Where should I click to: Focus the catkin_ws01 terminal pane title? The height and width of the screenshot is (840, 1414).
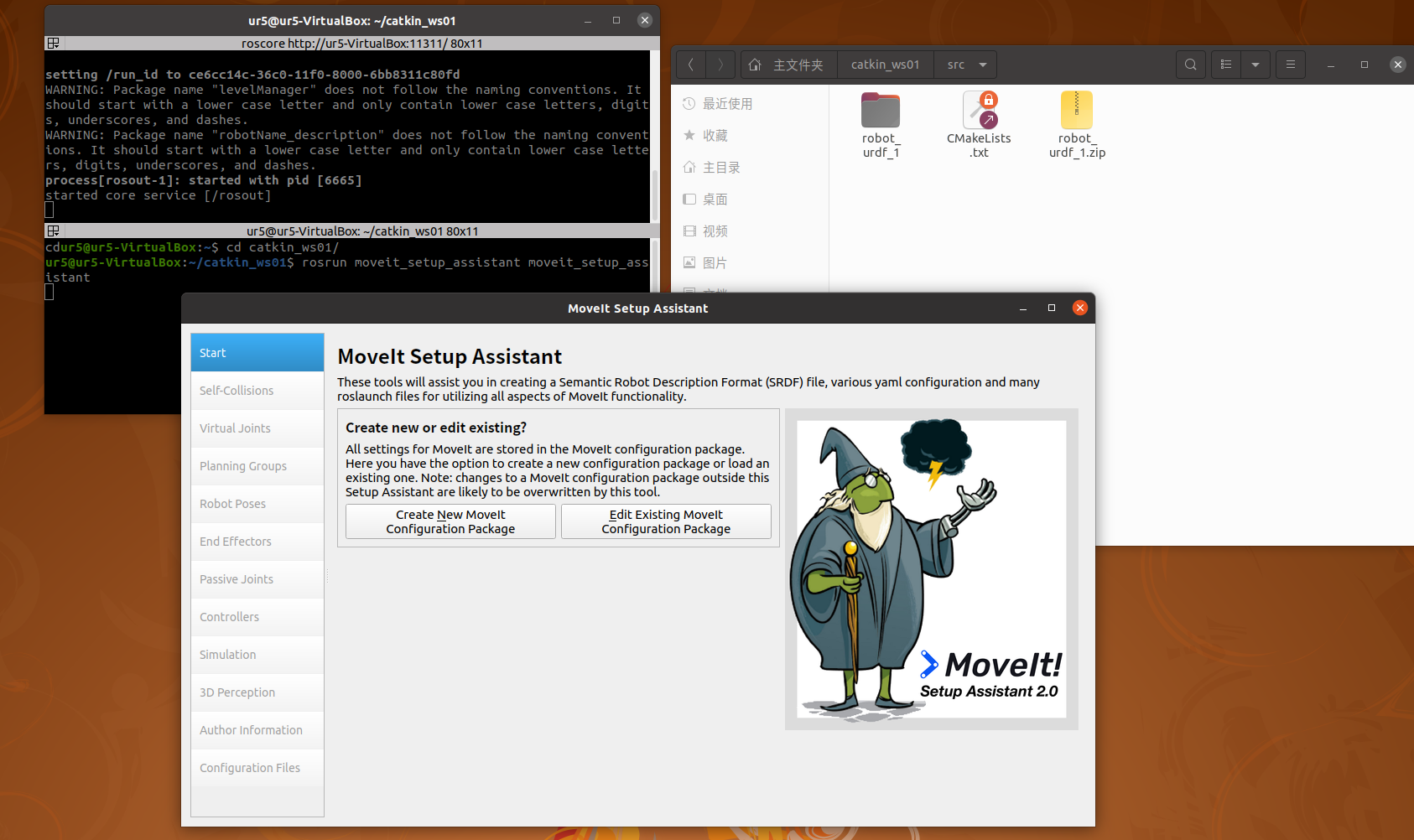pyautogui.click(x=362, y=231)
